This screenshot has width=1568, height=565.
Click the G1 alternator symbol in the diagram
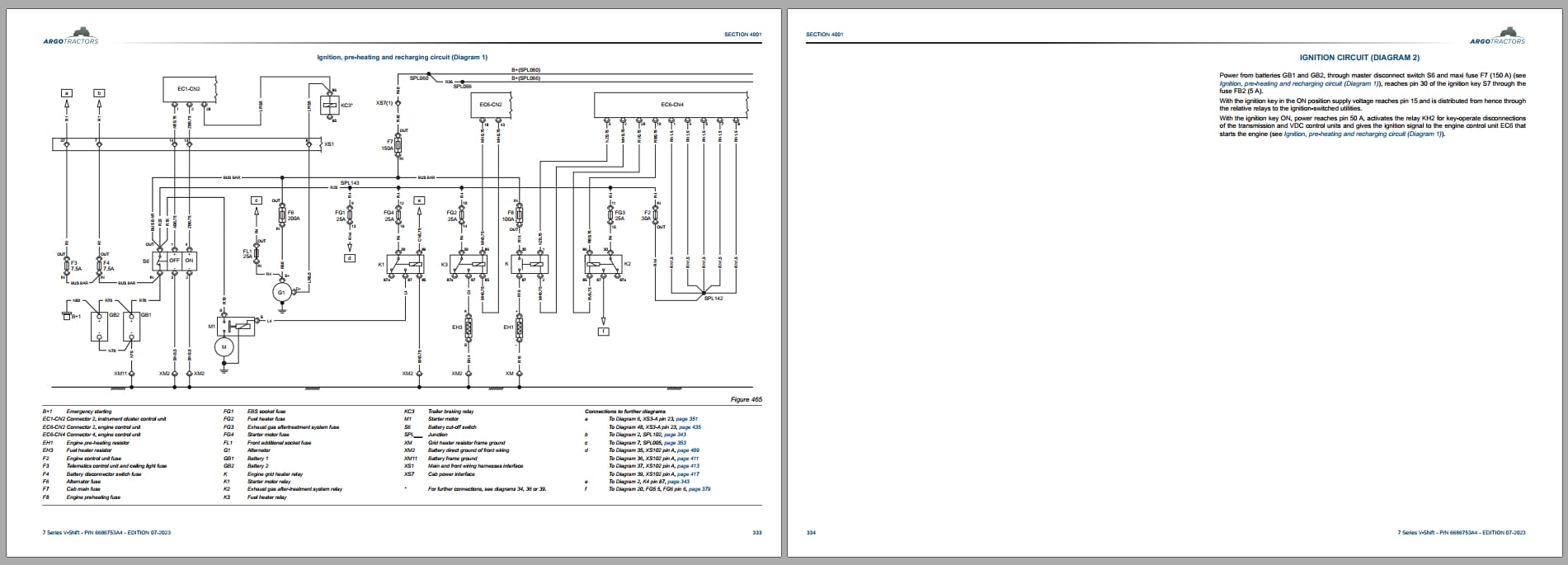[x=281, y=292]
